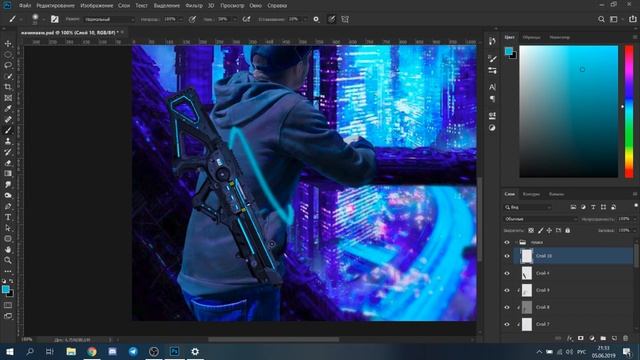Create a new layer
The image size is (640, 360).
click(x=614, y=338)
